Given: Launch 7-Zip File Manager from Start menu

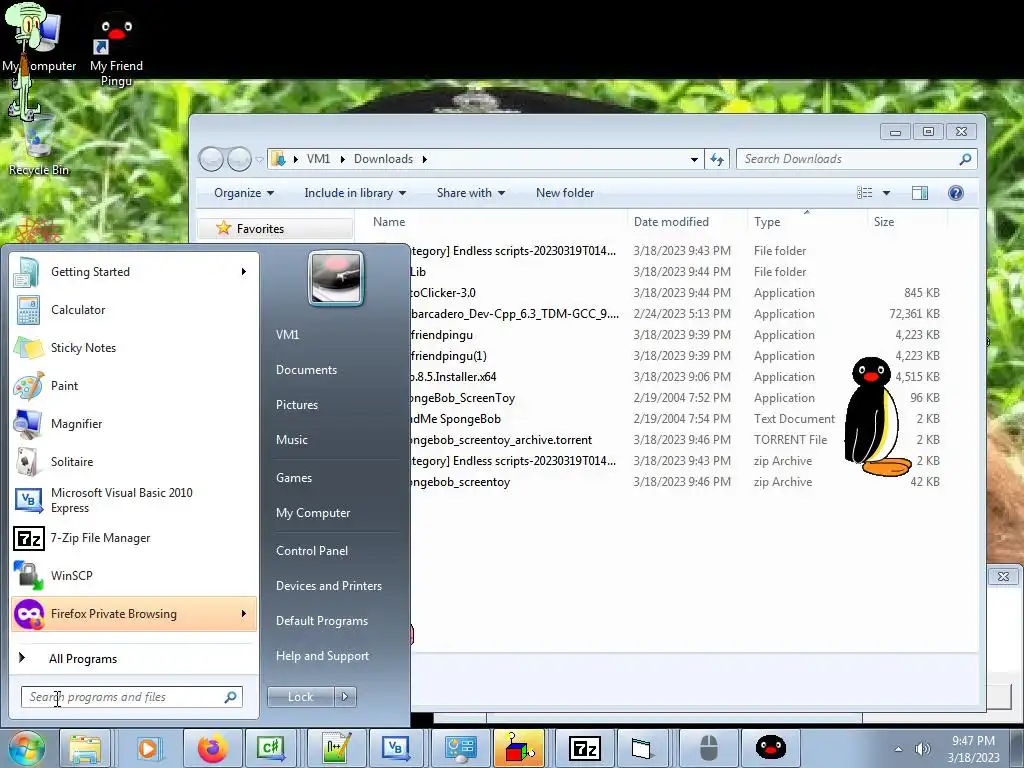Looking at the screenshot, I should pos(134,537).
